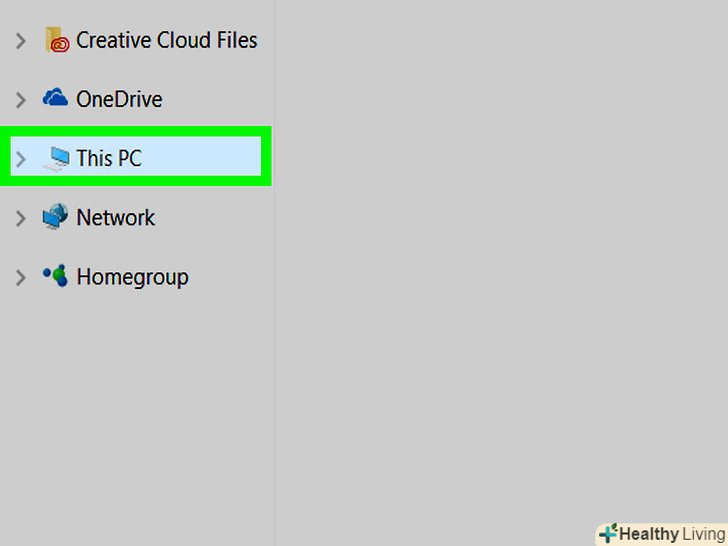Expand the Creative Cloud Files node
The width and height of the screenshot is (728, 546).
pos(20,41)
